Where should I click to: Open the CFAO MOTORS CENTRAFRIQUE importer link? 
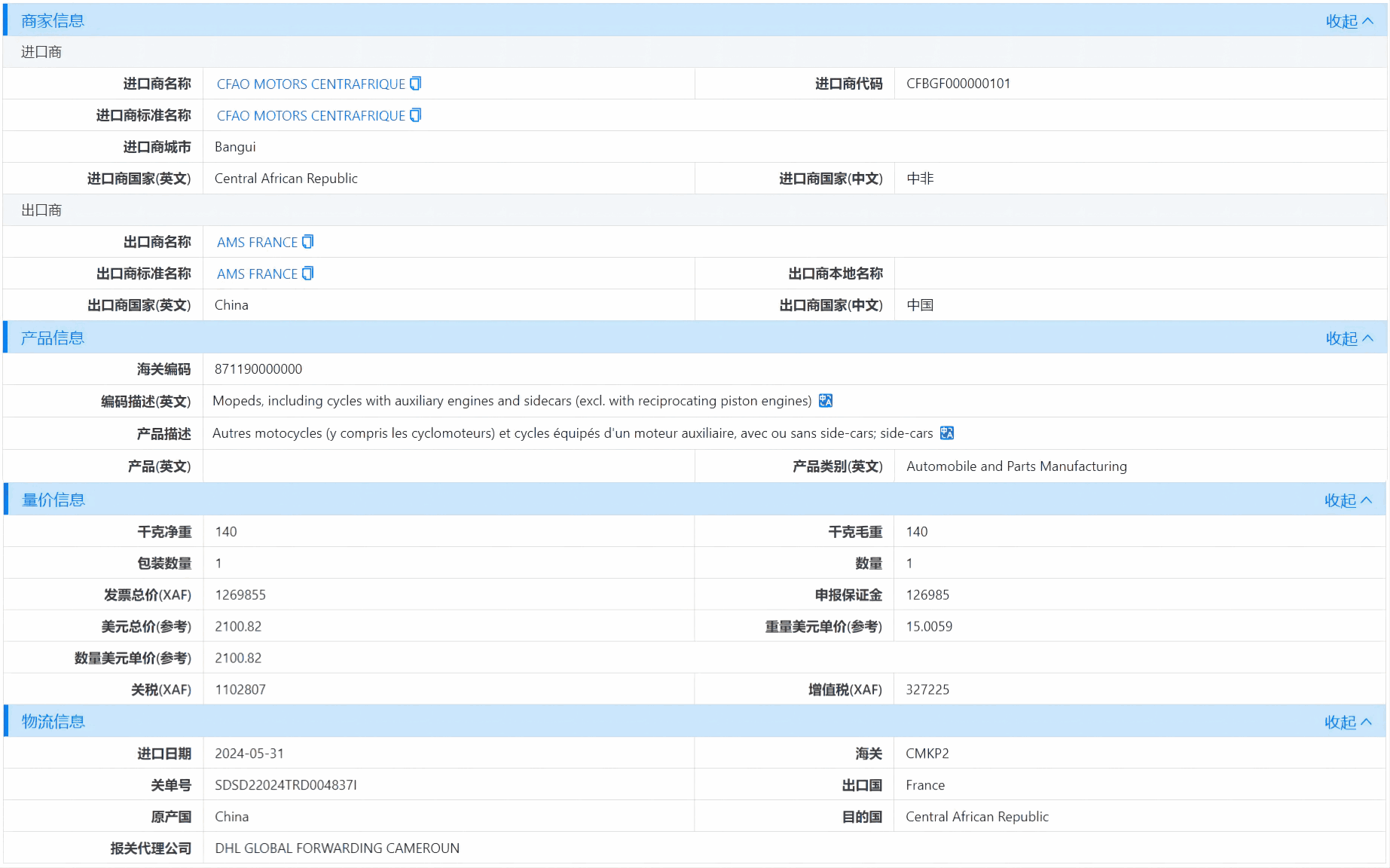point(310,84)
